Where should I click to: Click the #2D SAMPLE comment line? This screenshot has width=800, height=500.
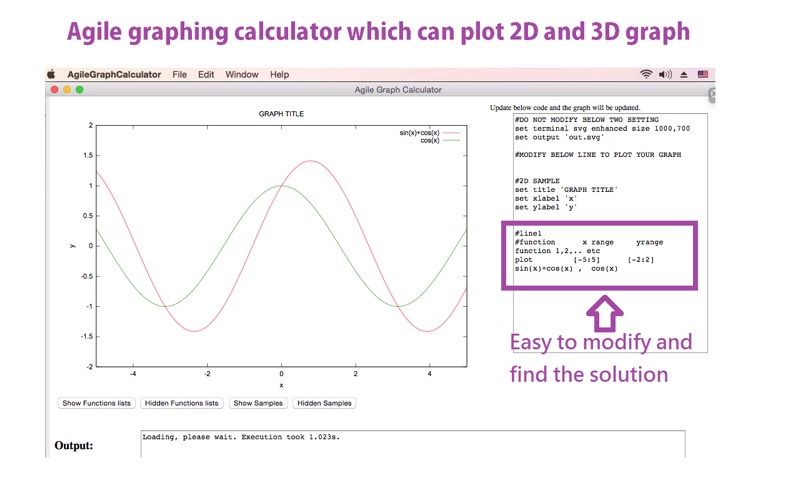537,181
